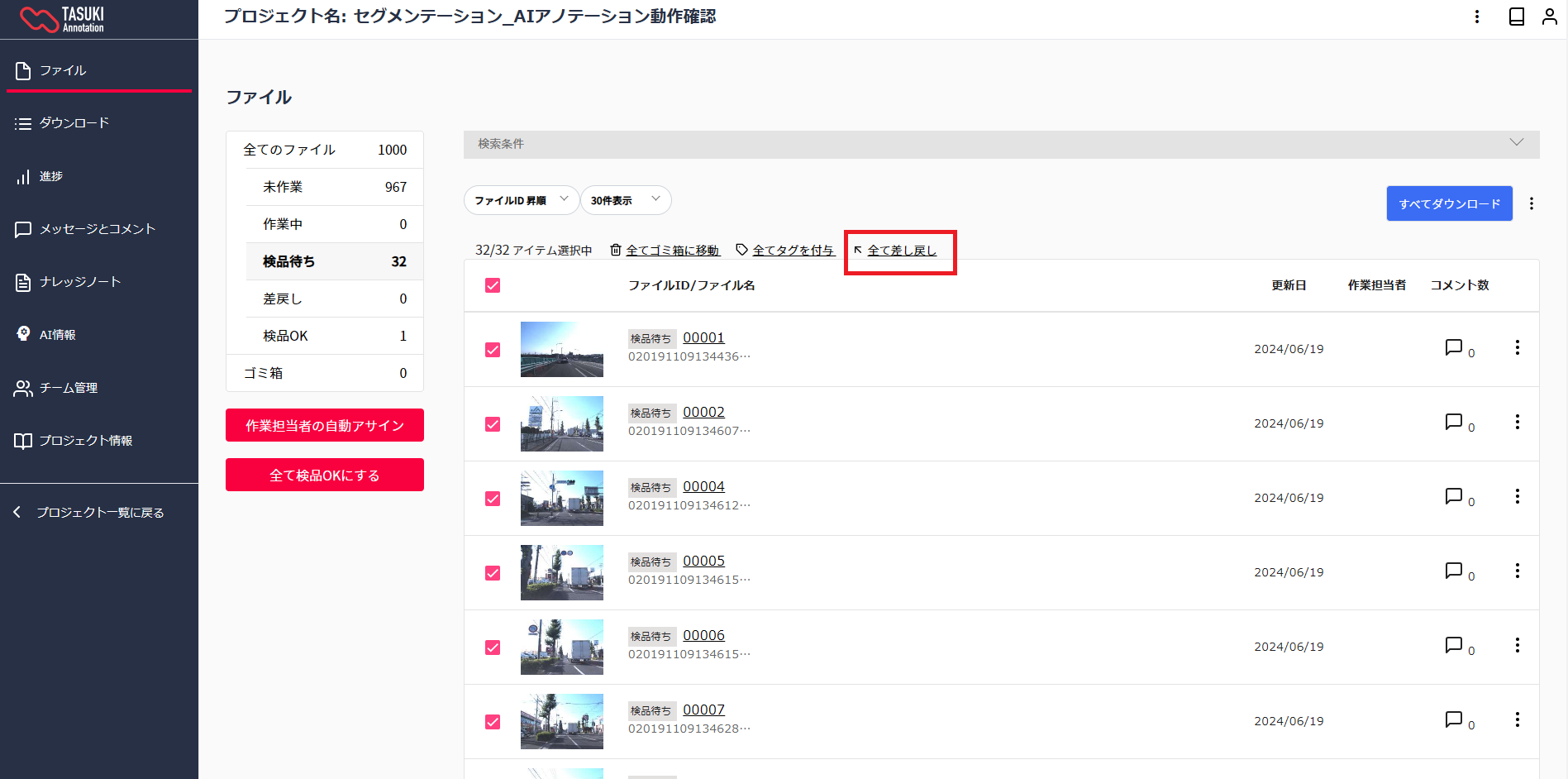The height and width of the screenshot is (779, 1568).
Task: Go to ナレッジノート in the sidebar
Action: (x=99, y=282)
